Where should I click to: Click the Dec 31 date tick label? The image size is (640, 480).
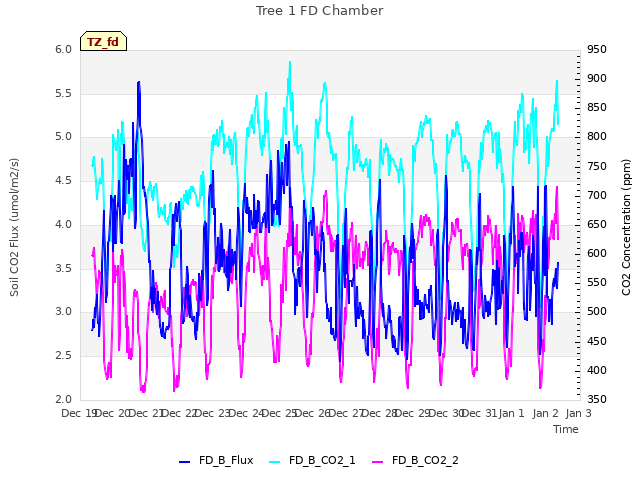tap(480, 413)
